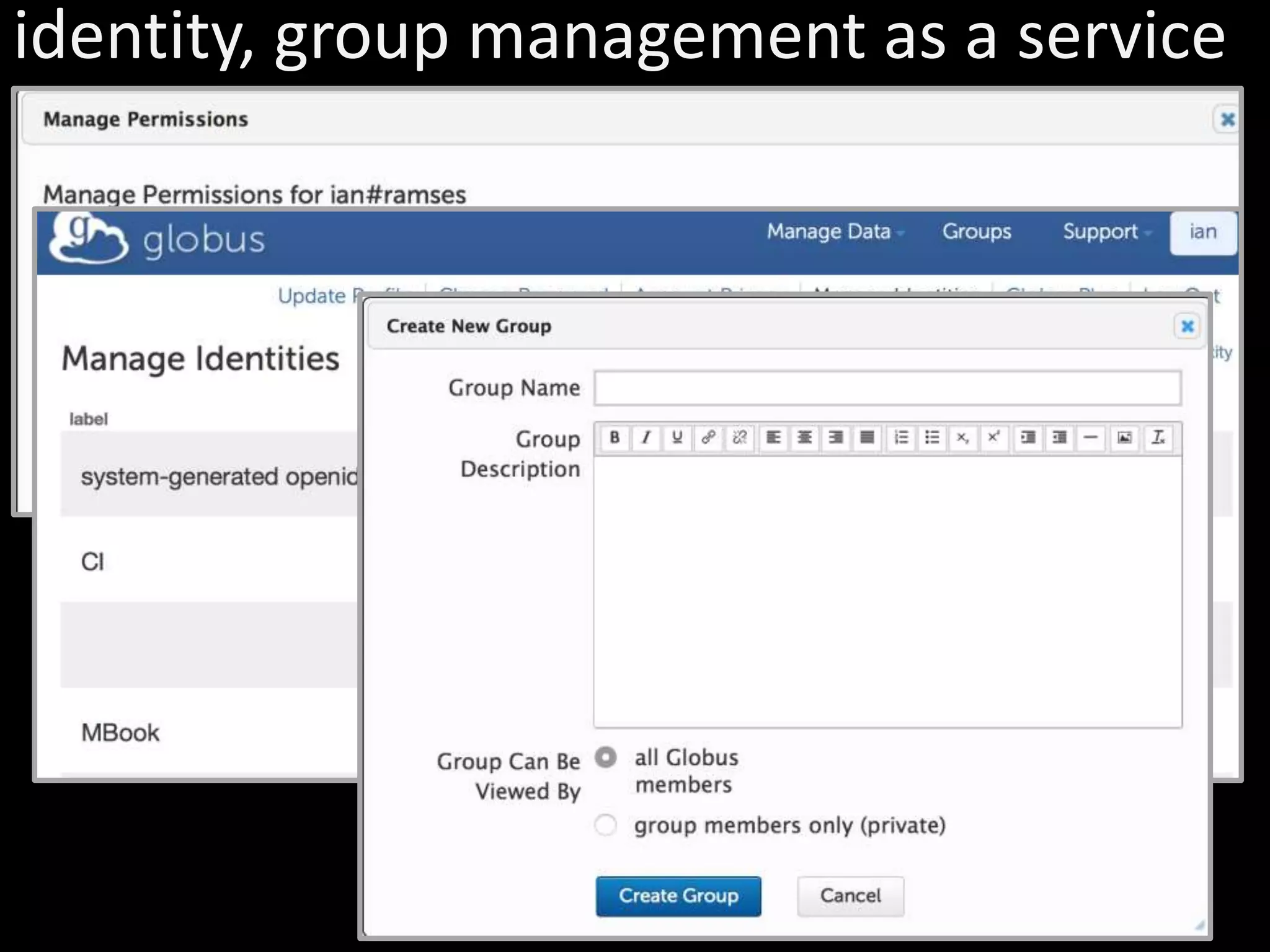The image size is (1270, 952).
Task: Click the Globus cloud logo
Action: pyautogui.click(x=88, y=239)
